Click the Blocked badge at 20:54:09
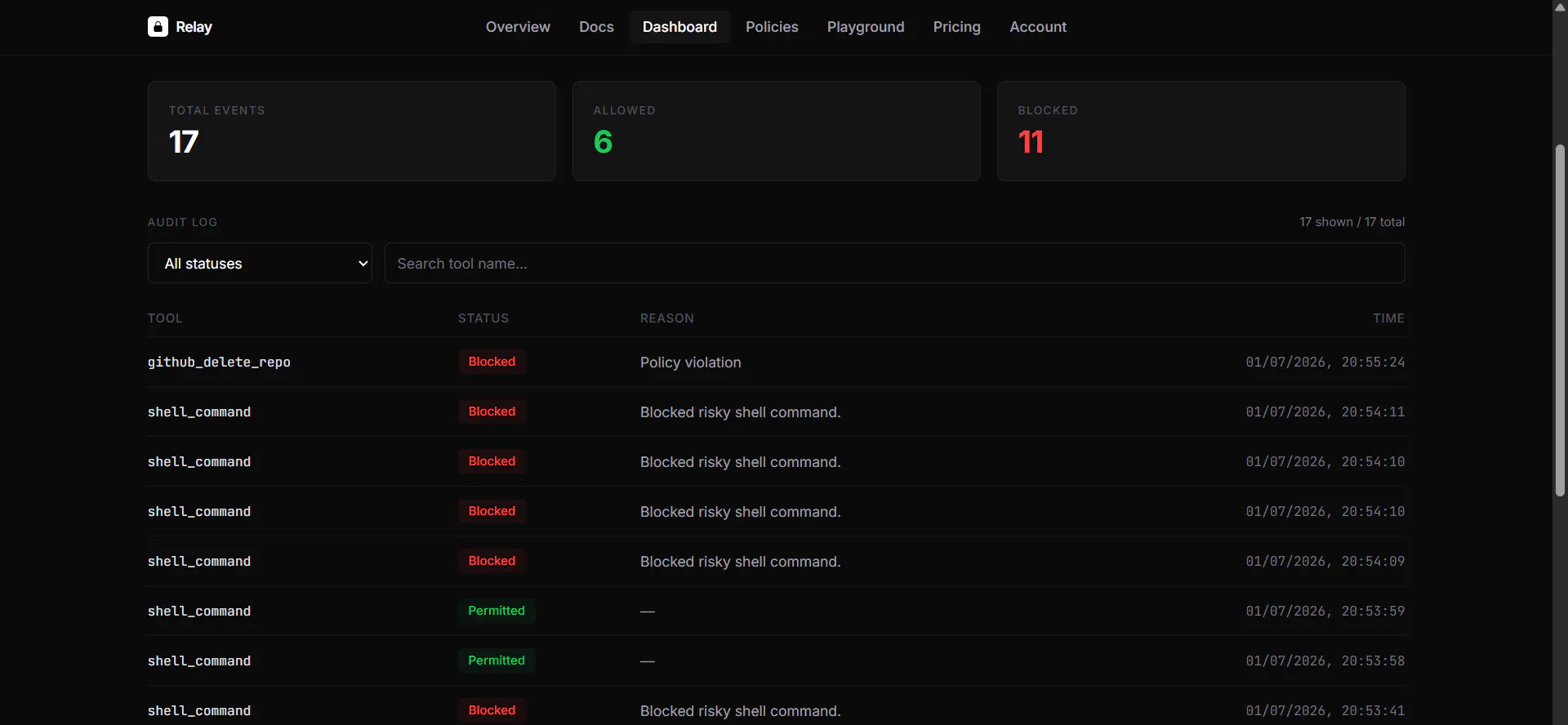 click(x=492, y=561)
